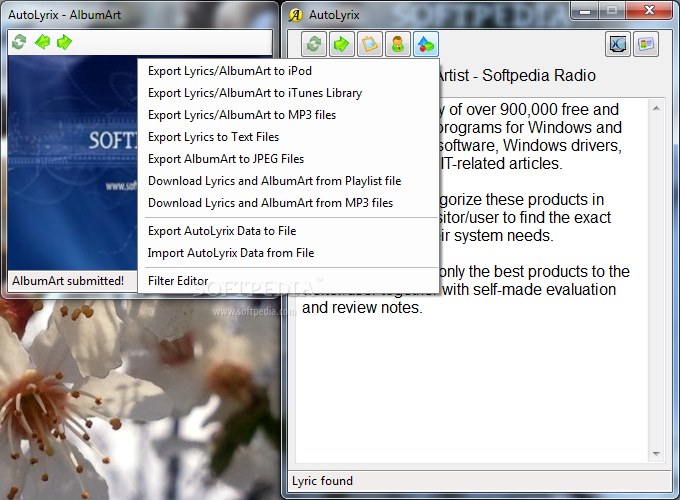Minimize the AutoLyrix window
This screenshot has width=680, height=500.
(x=585, y=11)
